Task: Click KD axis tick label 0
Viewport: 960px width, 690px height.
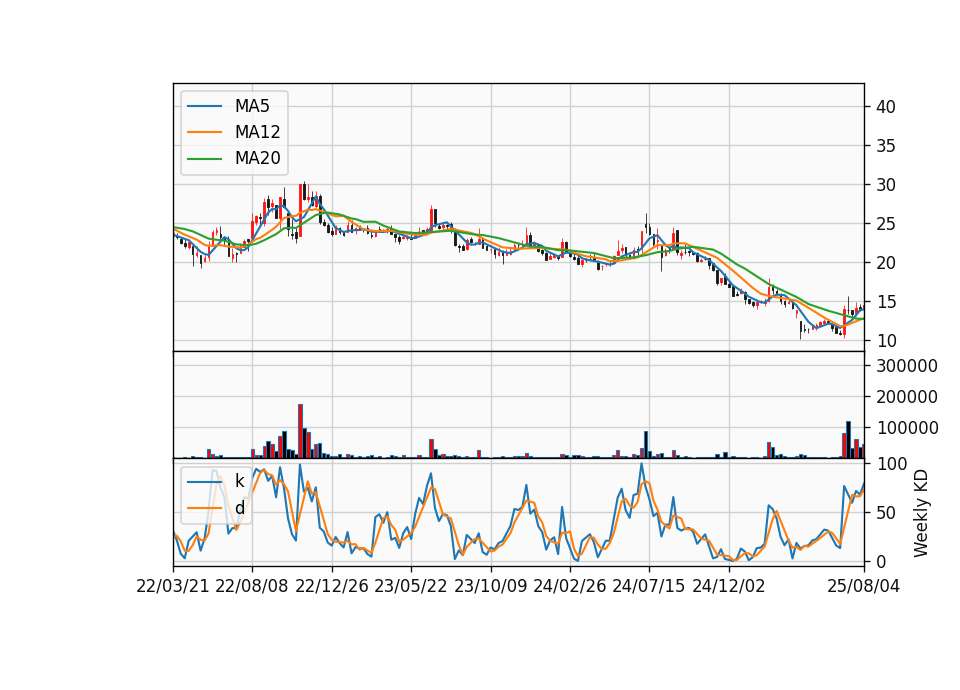Action: point(881,561)
